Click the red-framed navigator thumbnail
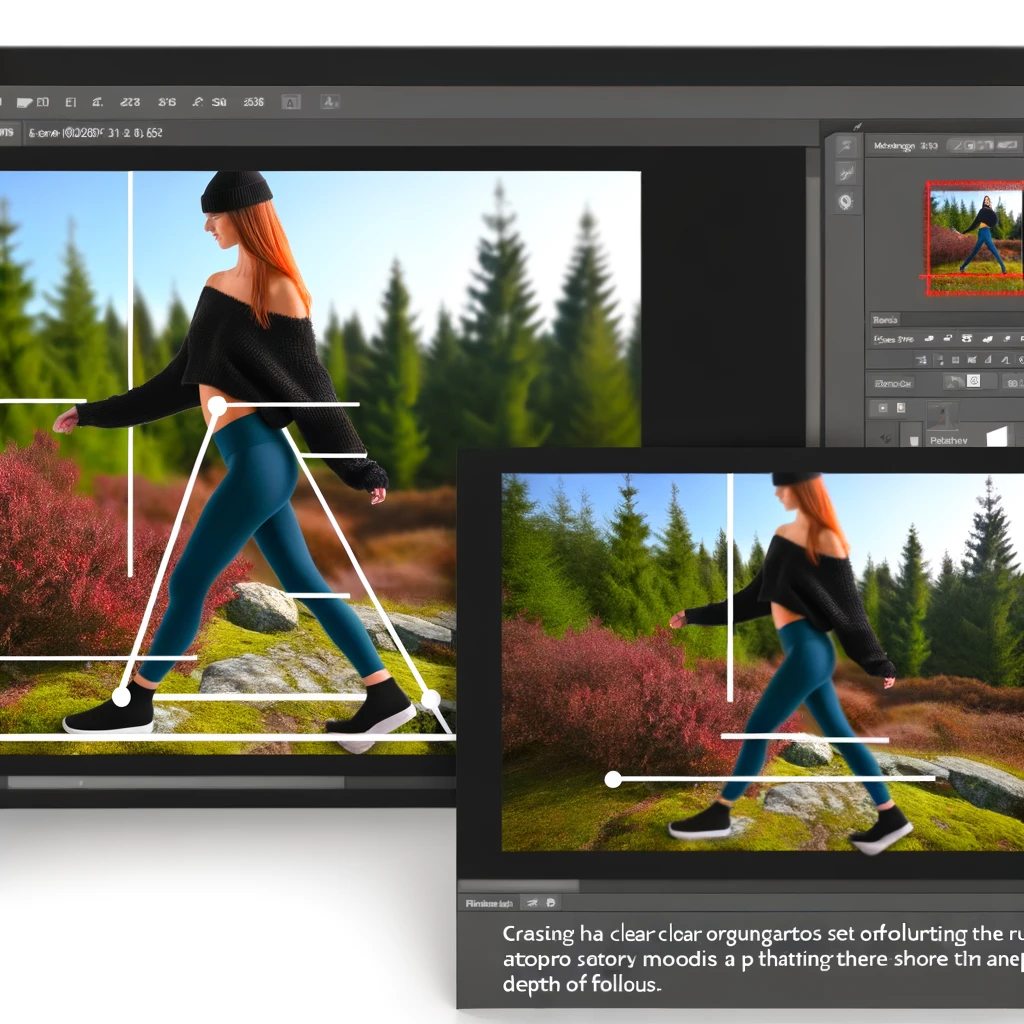1024x1024 pixels. pos(974,238)
